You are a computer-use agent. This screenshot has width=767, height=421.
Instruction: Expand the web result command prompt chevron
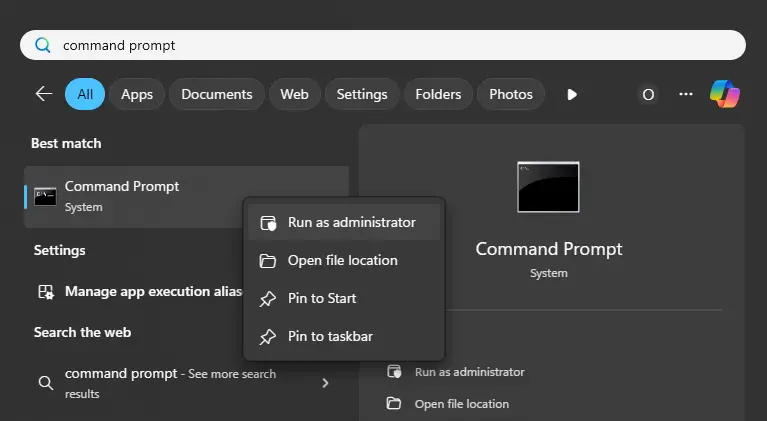point(325,383)
